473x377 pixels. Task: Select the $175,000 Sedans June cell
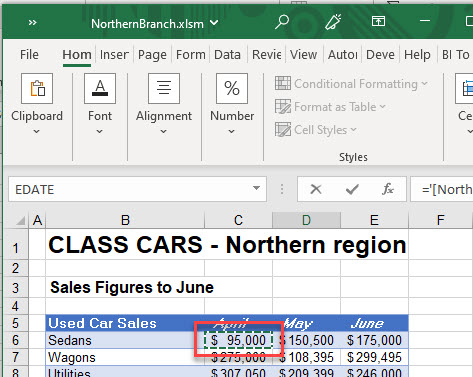374,340
